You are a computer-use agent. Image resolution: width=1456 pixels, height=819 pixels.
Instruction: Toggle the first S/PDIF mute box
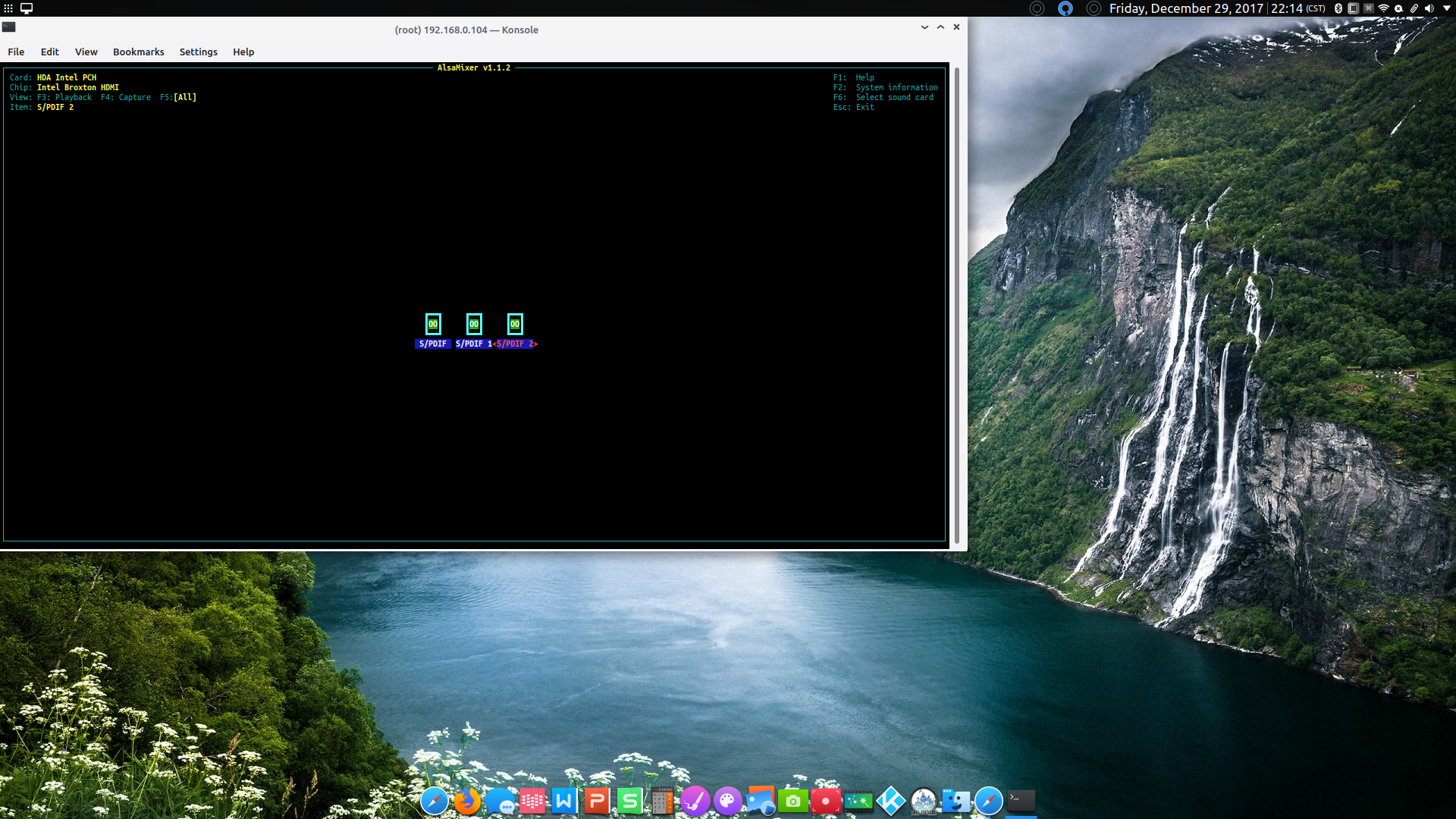tap(433, 324)
